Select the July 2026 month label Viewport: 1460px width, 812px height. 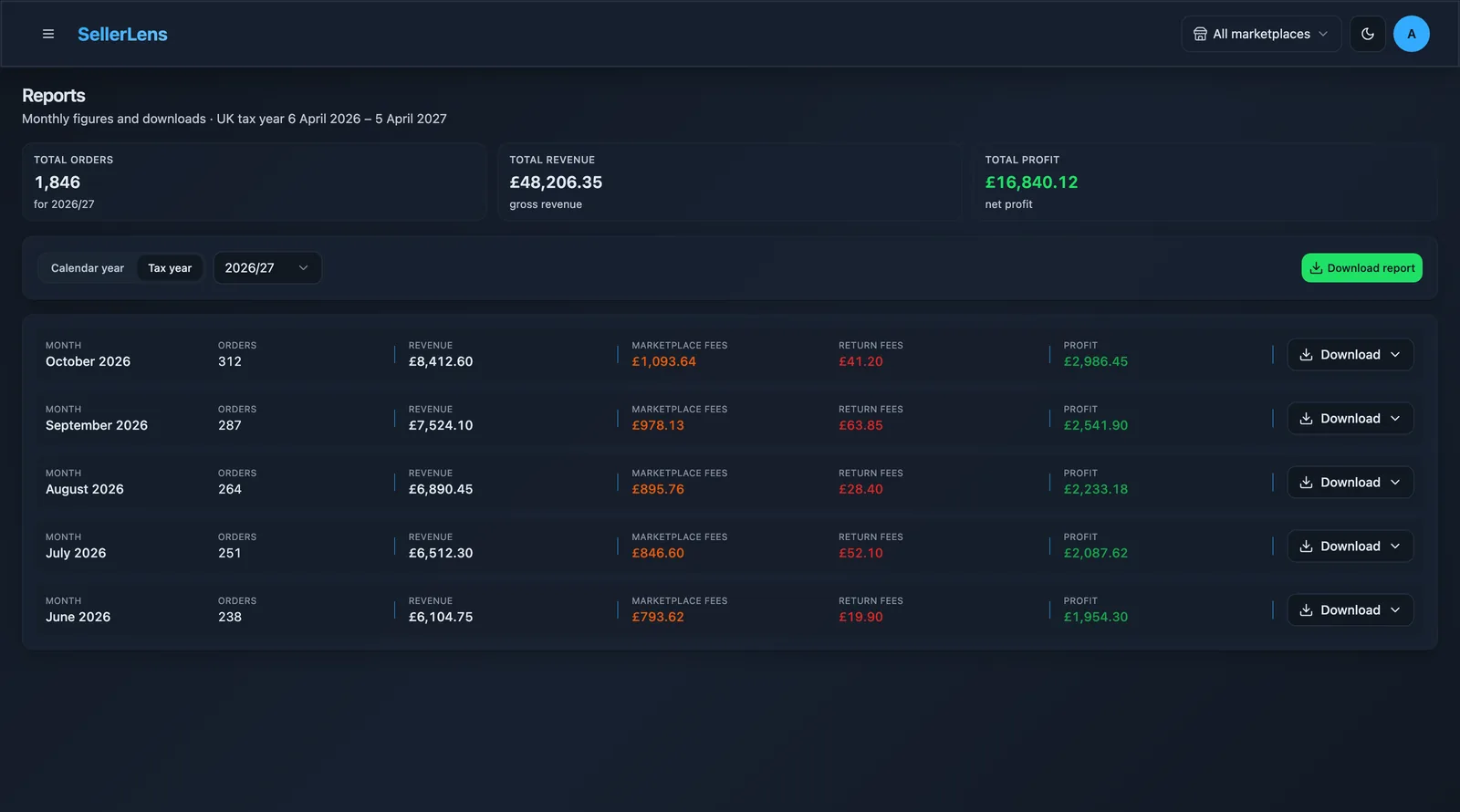(x=76, y=553)
